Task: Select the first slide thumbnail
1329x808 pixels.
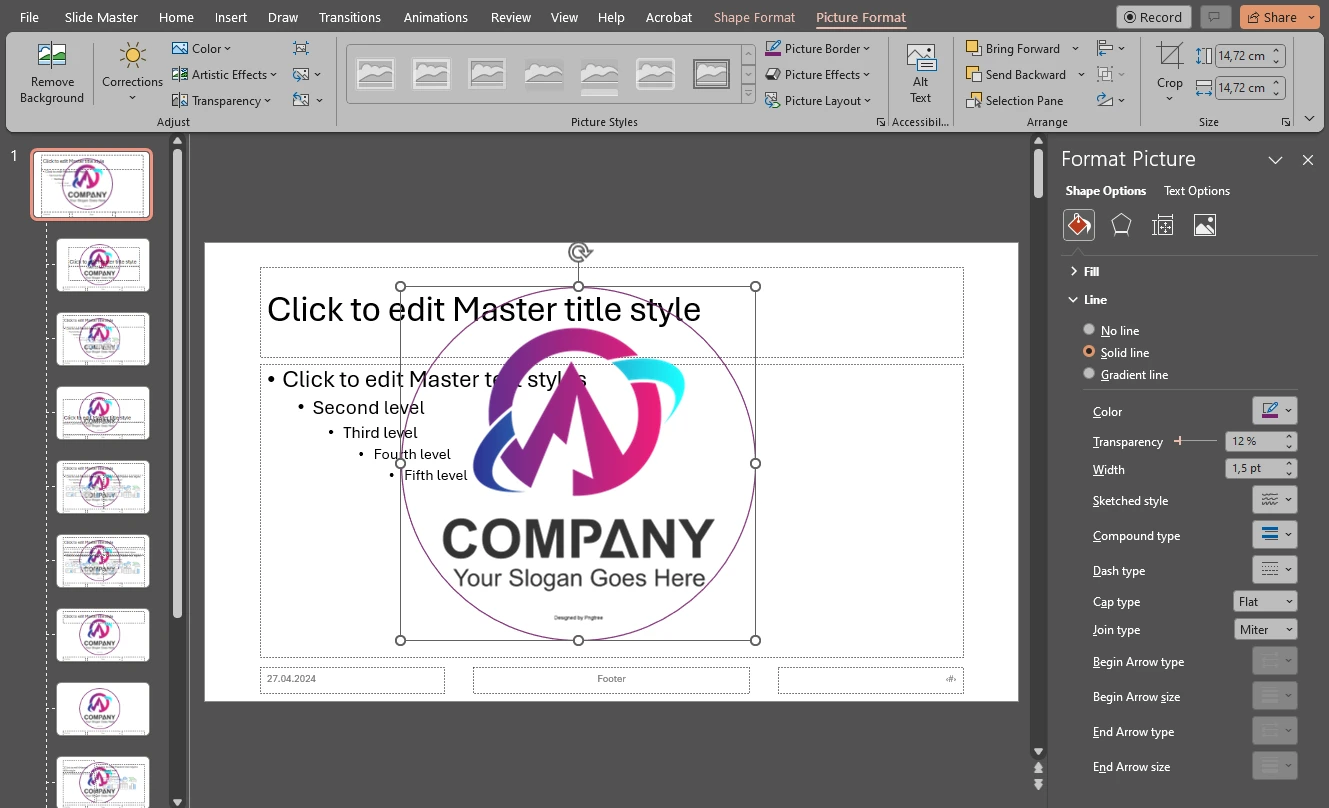Action: (91, 184)
